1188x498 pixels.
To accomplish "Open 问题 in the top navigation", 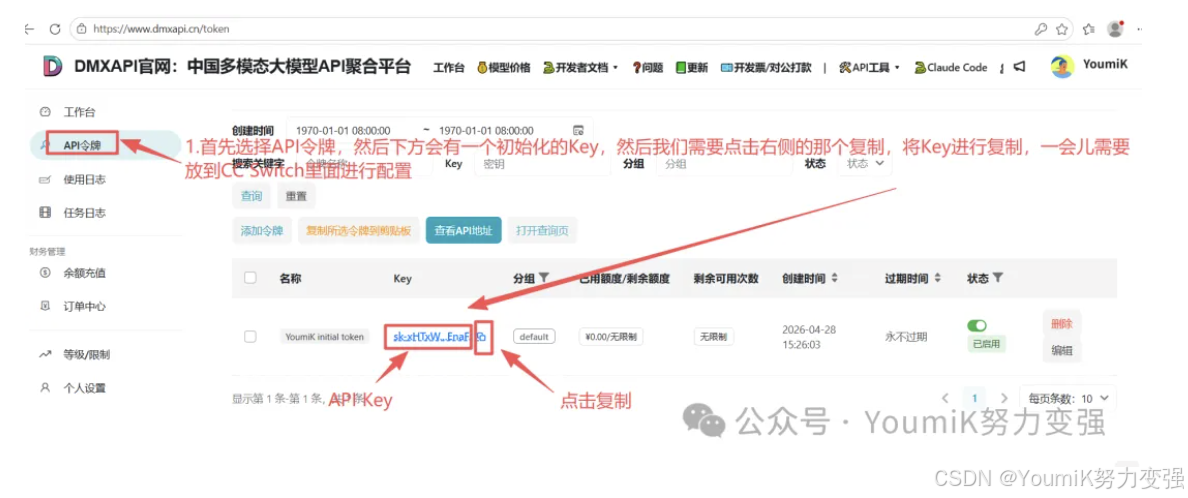I will [x=648, y=67].
